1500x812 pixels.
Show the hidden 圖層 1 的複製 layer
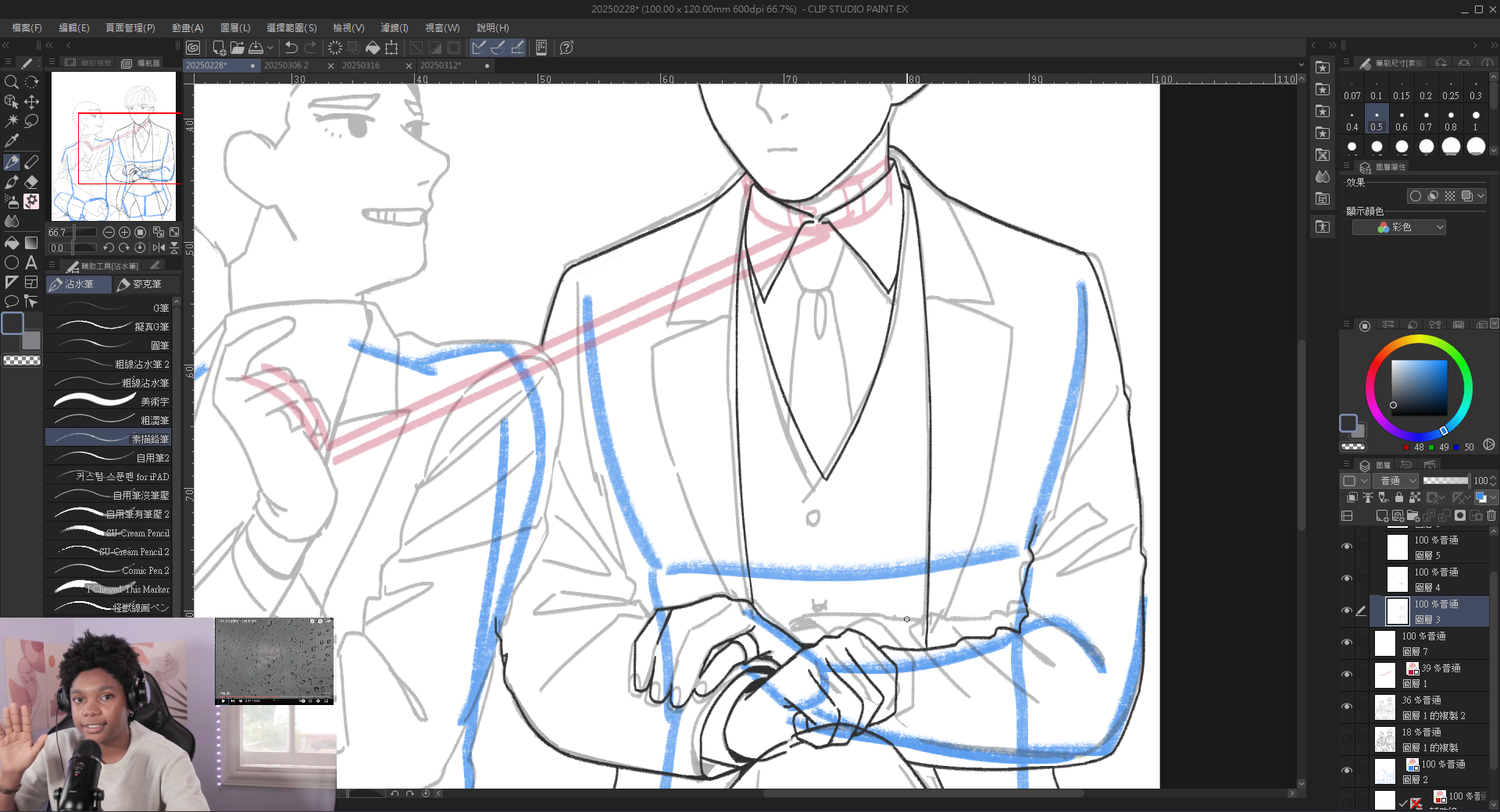click(1347, 739)
